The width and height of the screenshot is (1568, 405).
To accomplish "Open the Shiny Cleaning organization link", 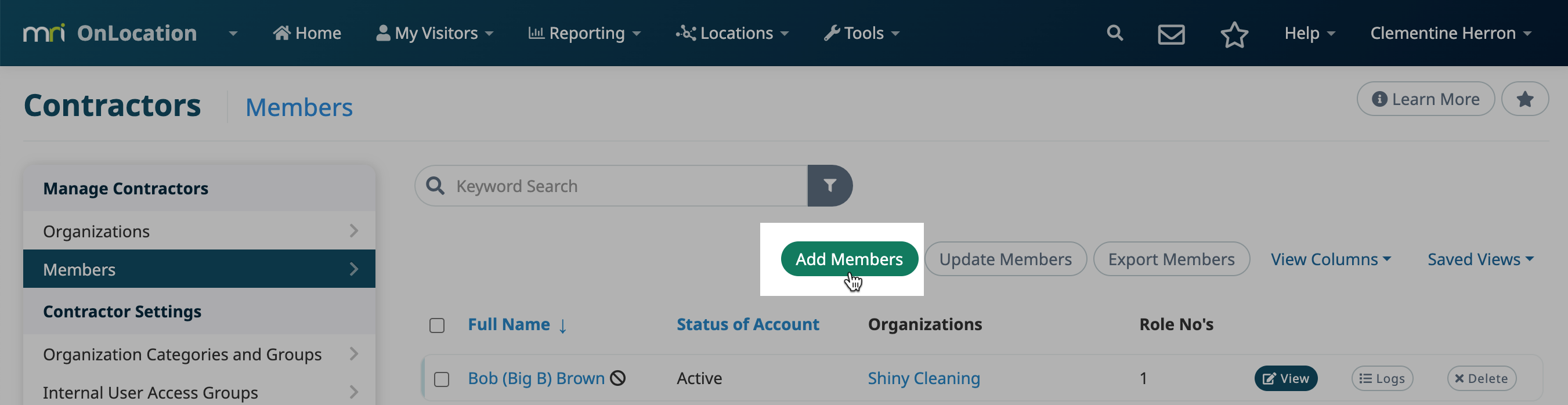I will click(x=923, y=378).
